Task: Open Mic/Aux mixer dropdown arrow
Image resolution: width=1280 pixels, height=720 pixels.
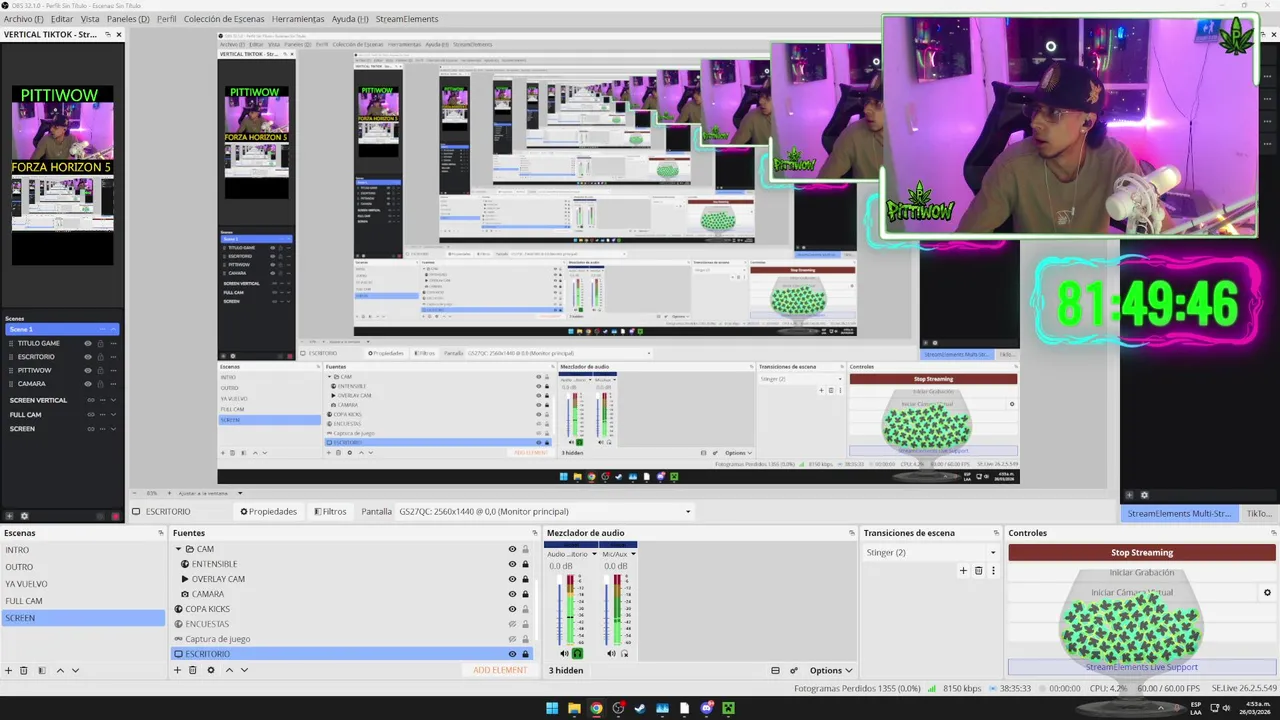Action: coord(633,554)
